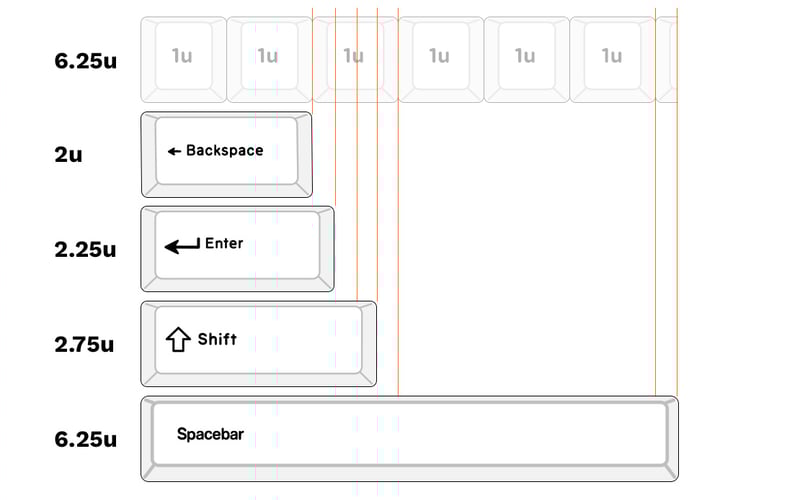Select the sixth 1u keycap in top row
800x500 pixels.
(x=612, y=58)
